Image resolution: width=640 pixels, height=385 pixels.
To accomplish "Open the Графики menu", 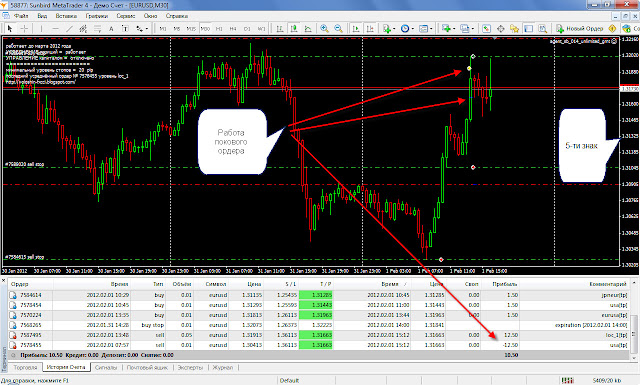I will [x=97, y=16].
